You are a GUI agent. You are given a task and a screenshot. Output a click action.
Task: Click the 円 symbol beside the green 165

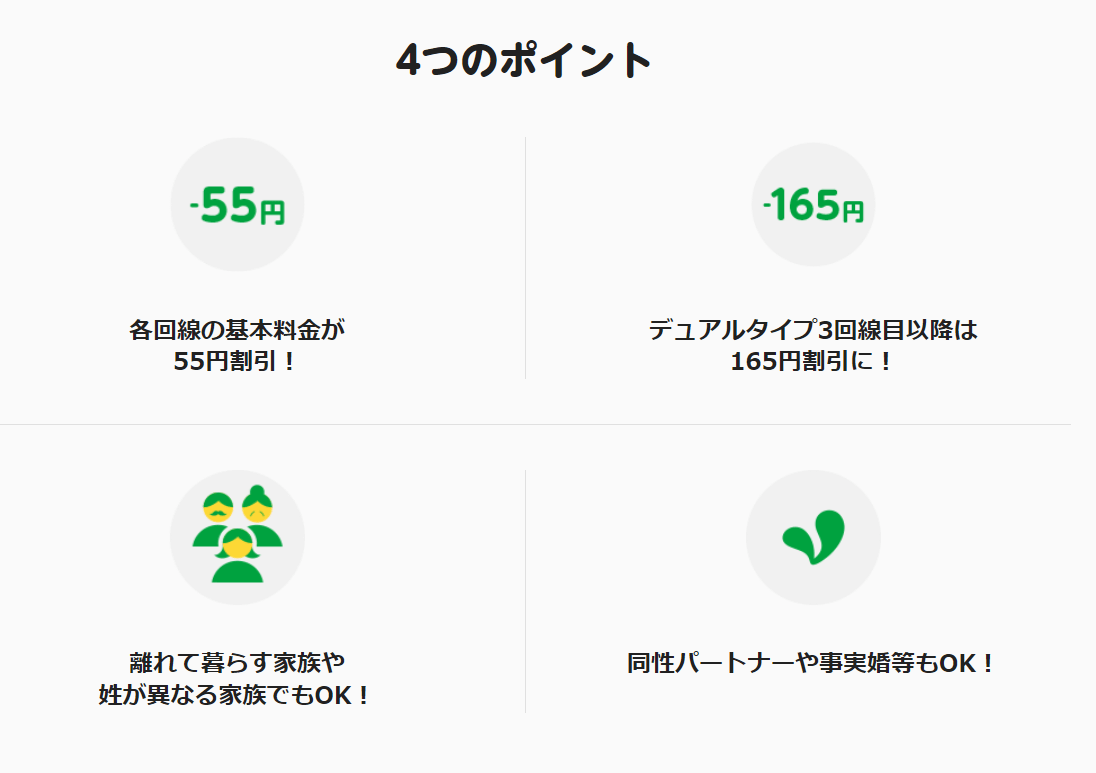[x=853, y=212]
